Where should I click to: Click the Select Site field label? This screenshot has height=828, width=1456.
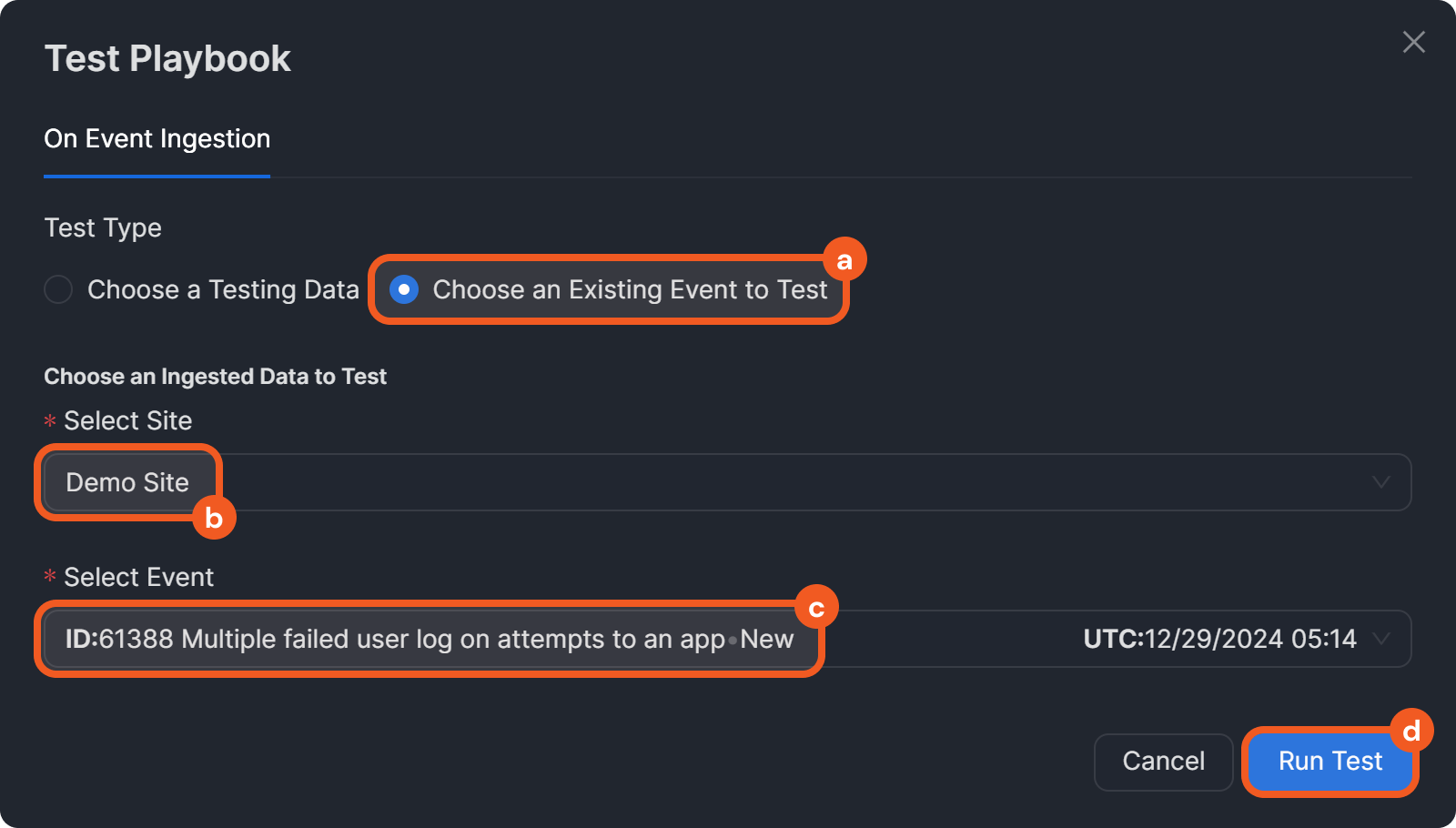(x=127, y=420)
